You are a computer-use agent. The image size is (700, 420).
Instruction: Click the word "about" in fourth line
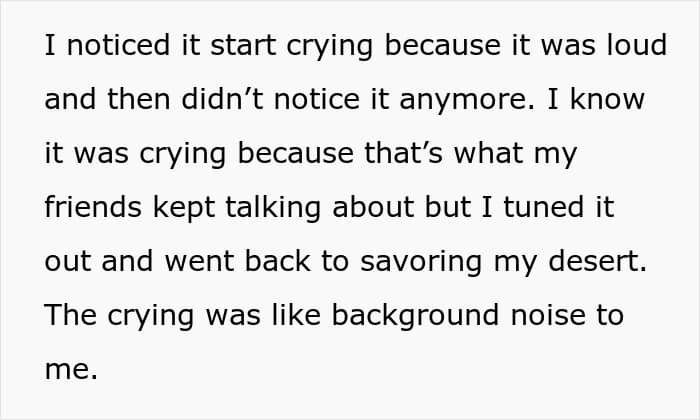click(372, 207)
